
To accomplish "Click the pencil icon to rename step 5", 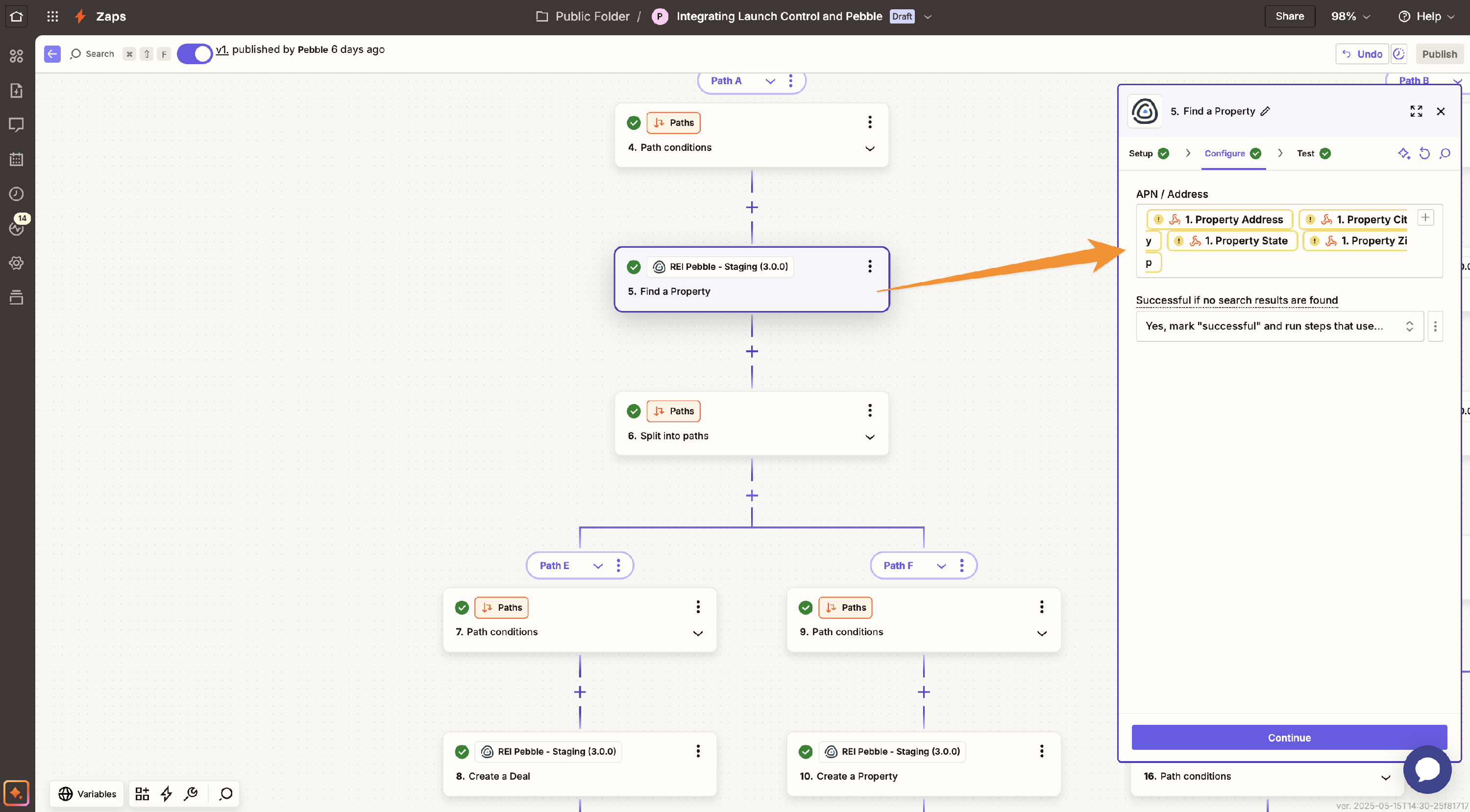I will point(1265,111).
